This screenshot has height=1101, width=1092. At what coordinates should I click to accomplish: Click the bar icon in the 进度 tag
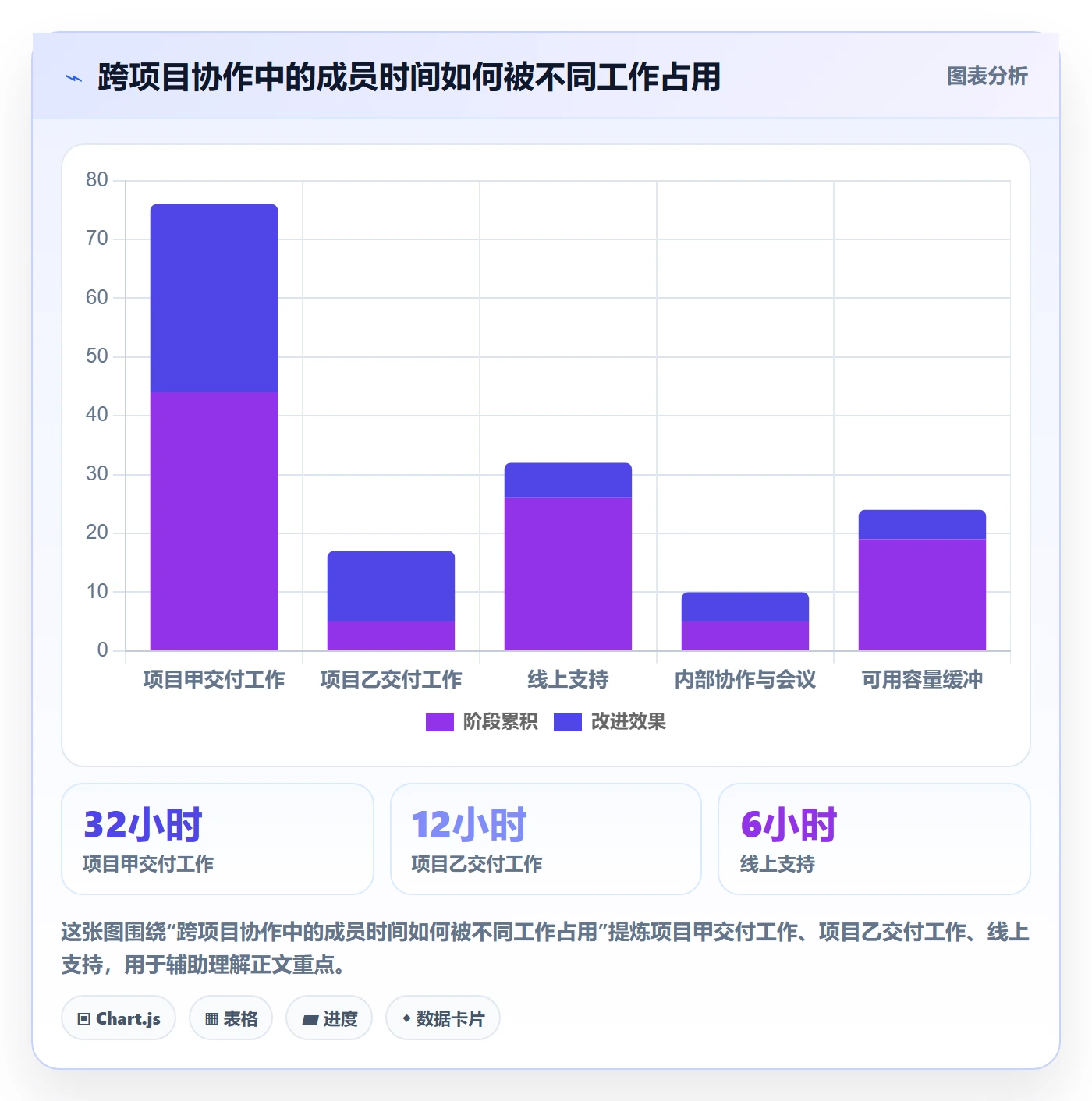(310, 1019)
